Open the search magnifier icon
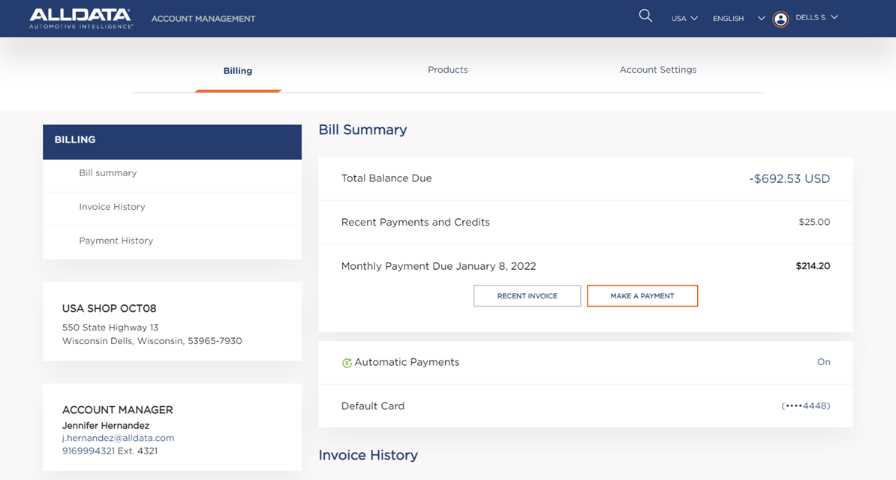This screenshot has height=480, width=896. pos(645,16)
